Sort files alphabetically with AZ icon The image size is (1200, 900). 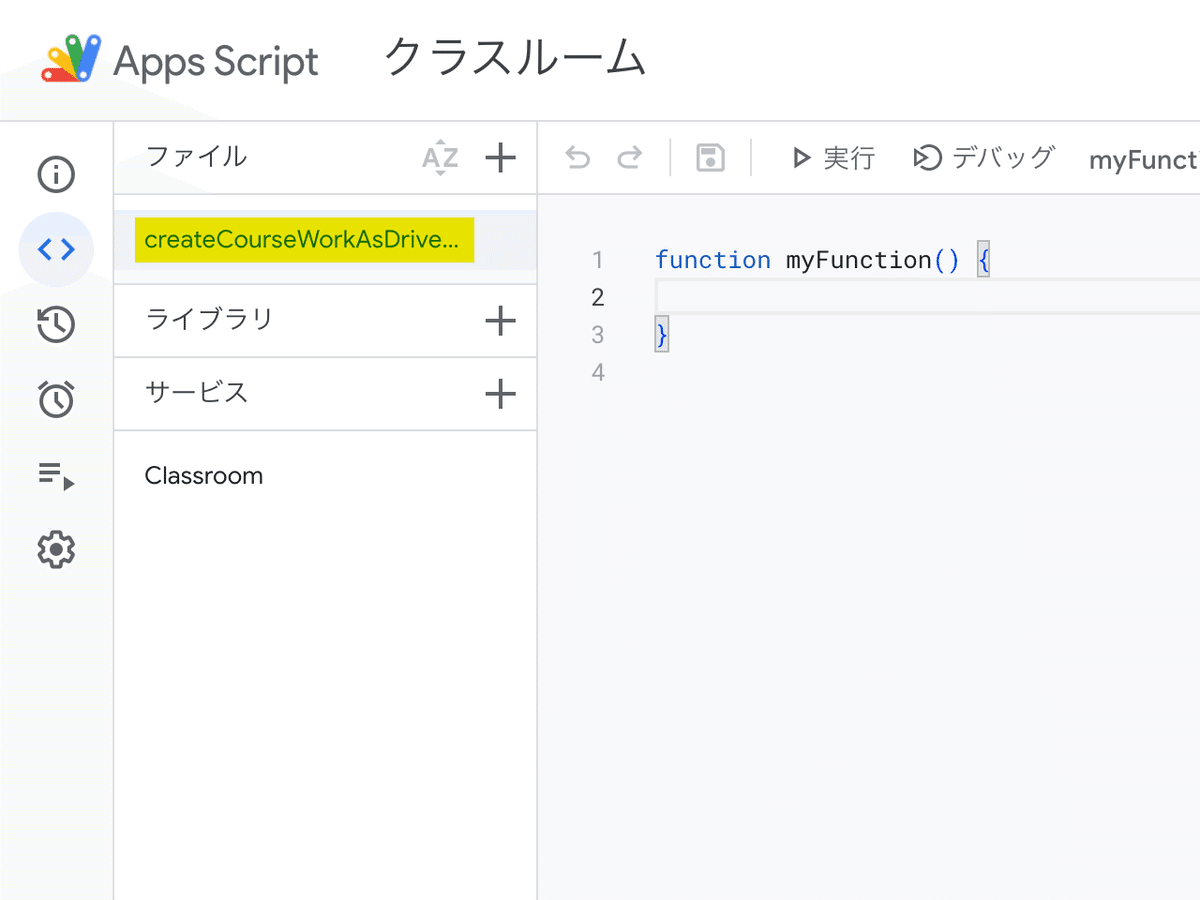coord(440,158)
